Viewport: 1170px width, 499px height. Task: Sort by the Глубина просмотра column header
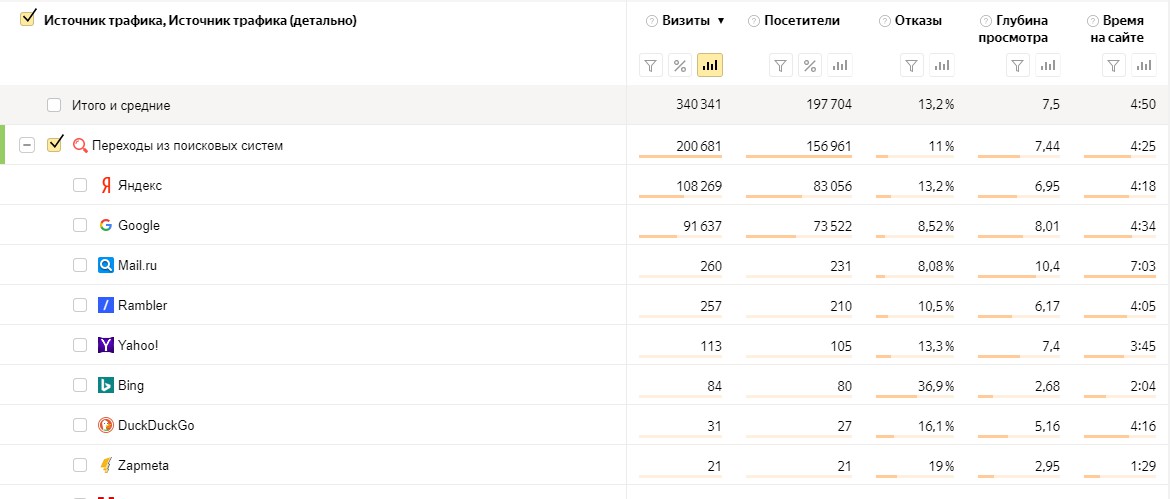point(1021,29)
